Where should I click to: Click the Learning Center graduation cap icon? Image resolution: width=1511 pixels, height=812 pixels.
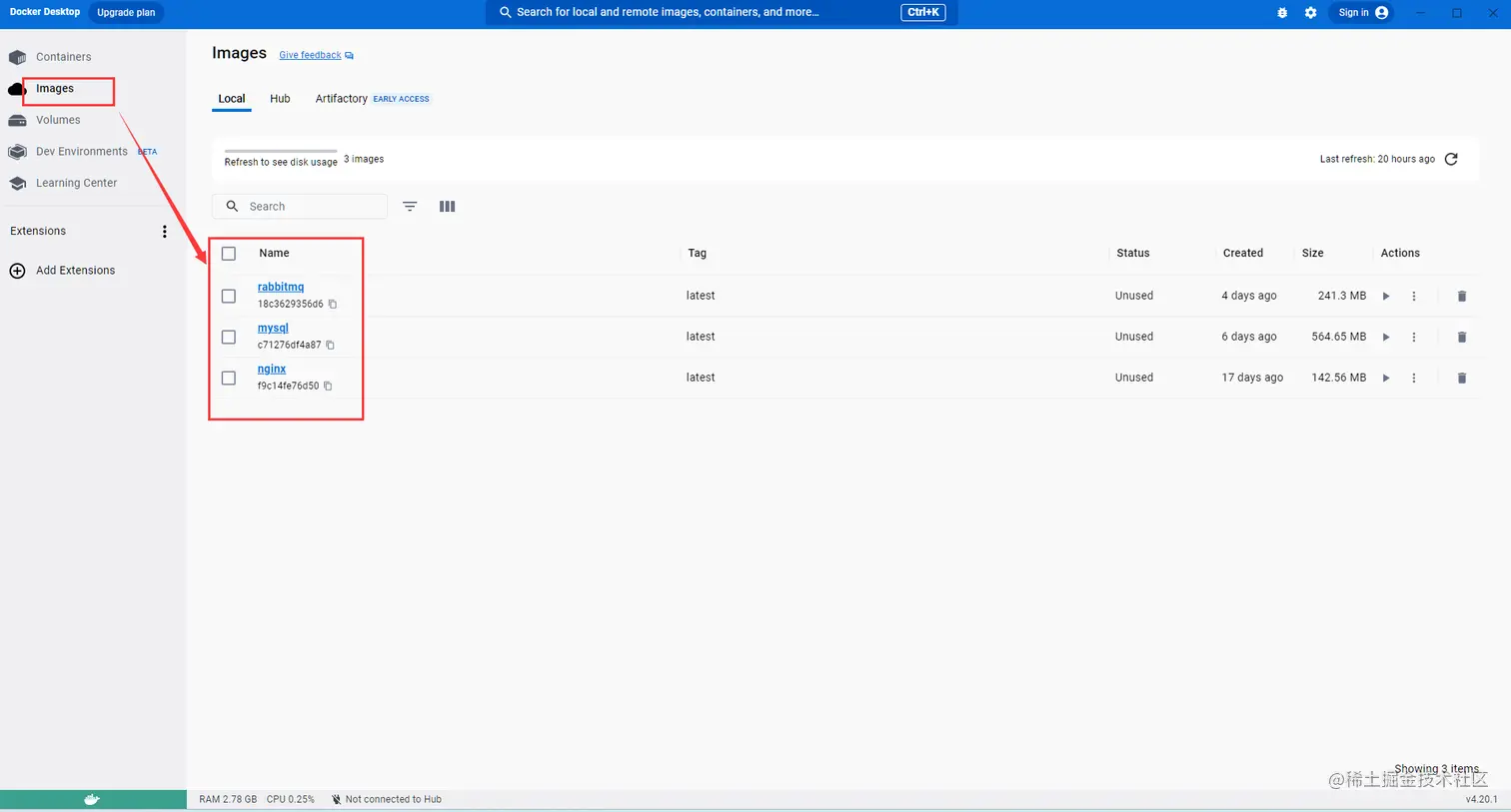[17, 183]
